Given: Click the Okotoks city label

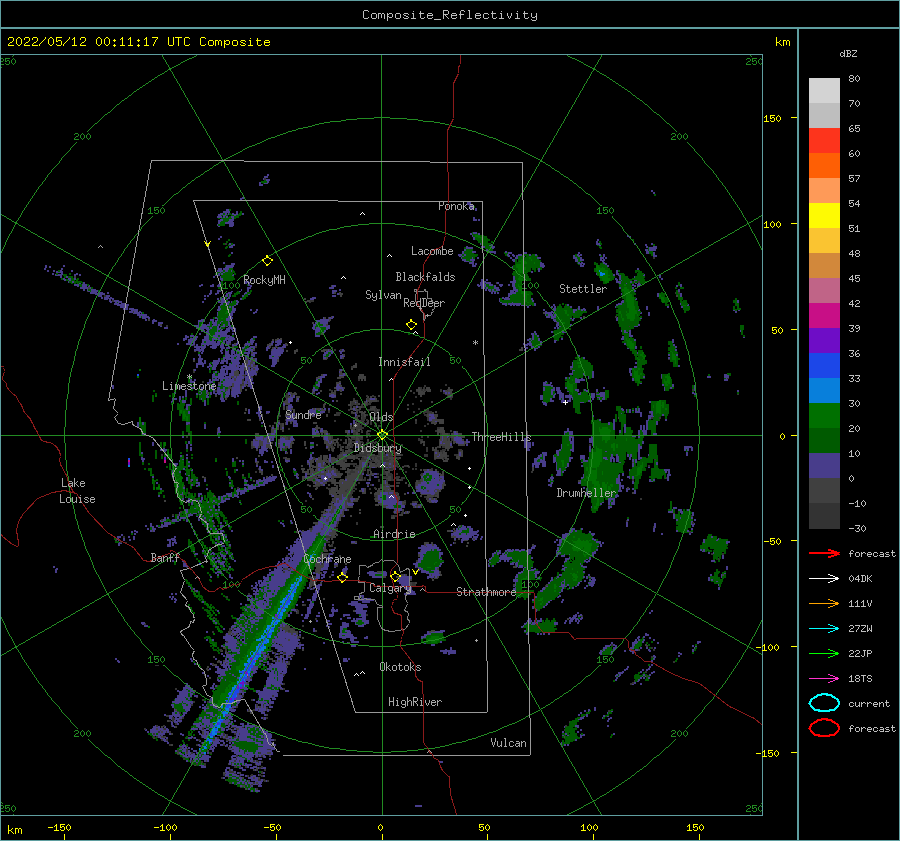Looking at the screenshot, I should click(x=400, y=667).
